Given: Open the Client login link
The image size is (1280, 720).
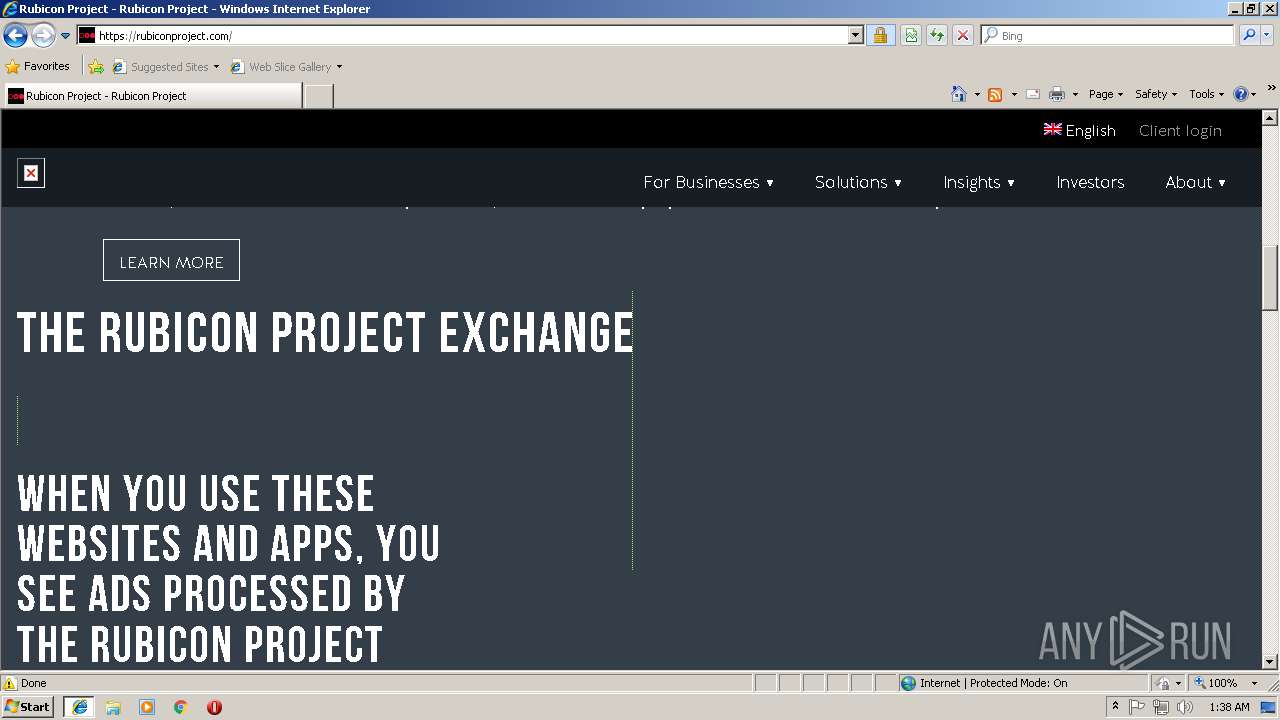Looking at the screenshot, I should (x=1180, y=130).
